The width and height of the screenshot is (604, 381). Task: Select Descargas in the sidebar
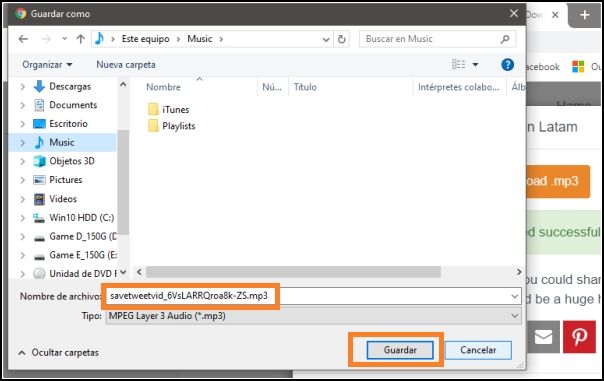(x=70, y=86)
